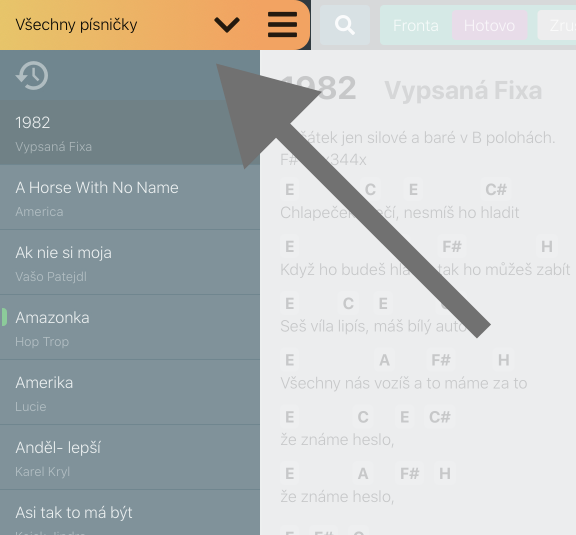Select song 1982 by Vypsaná Fixa
This screenshot has height=535, width=576.
(x=130, y=133)
